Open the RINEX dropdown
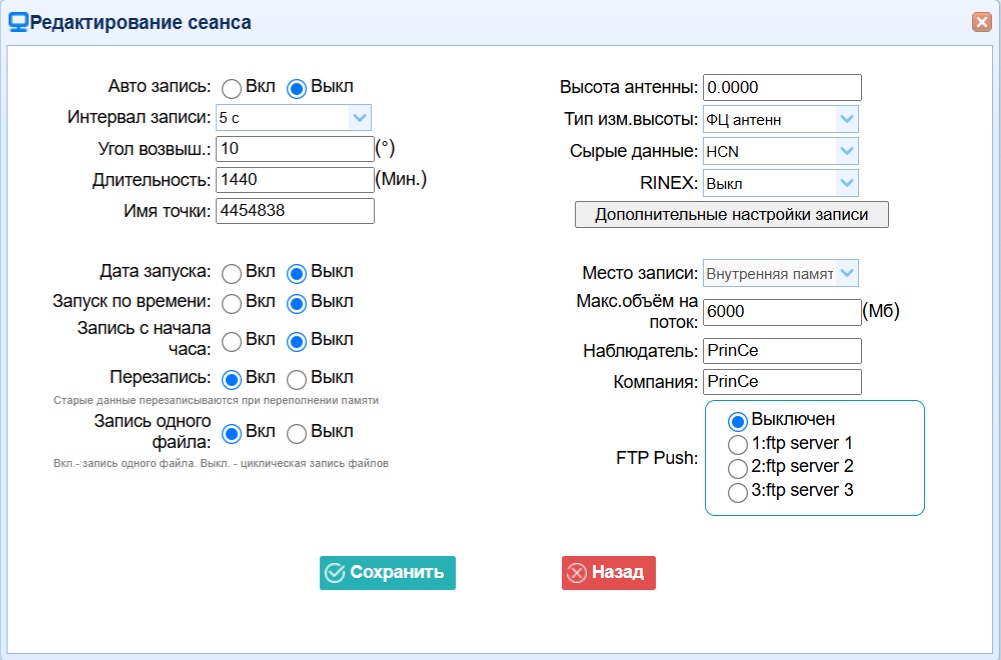Screen dimensions: 1001x660 [781, 183]
